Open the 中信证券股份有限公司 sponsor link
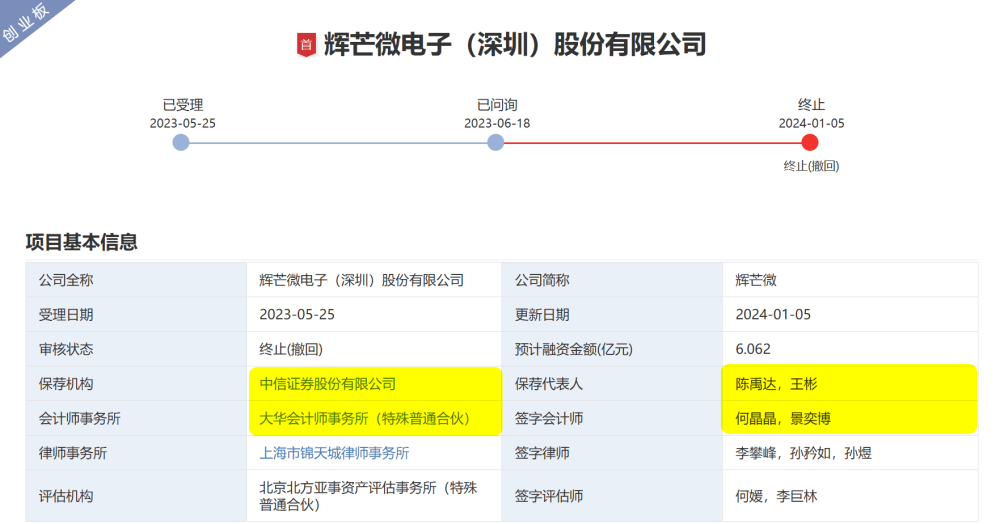The width and height of the screenshot is (1000, 524). pos(328,383)
